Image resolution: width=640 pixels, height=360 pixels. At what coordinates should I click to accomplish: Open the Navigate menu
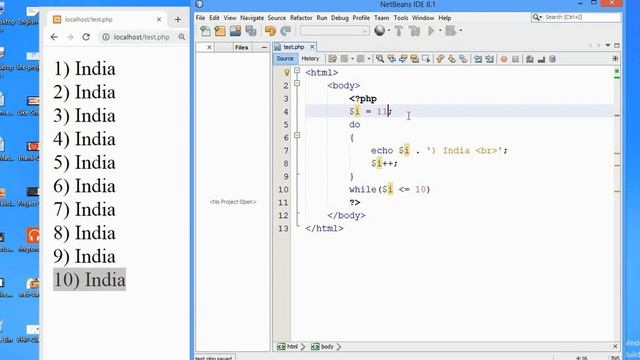tap(252, 18)
